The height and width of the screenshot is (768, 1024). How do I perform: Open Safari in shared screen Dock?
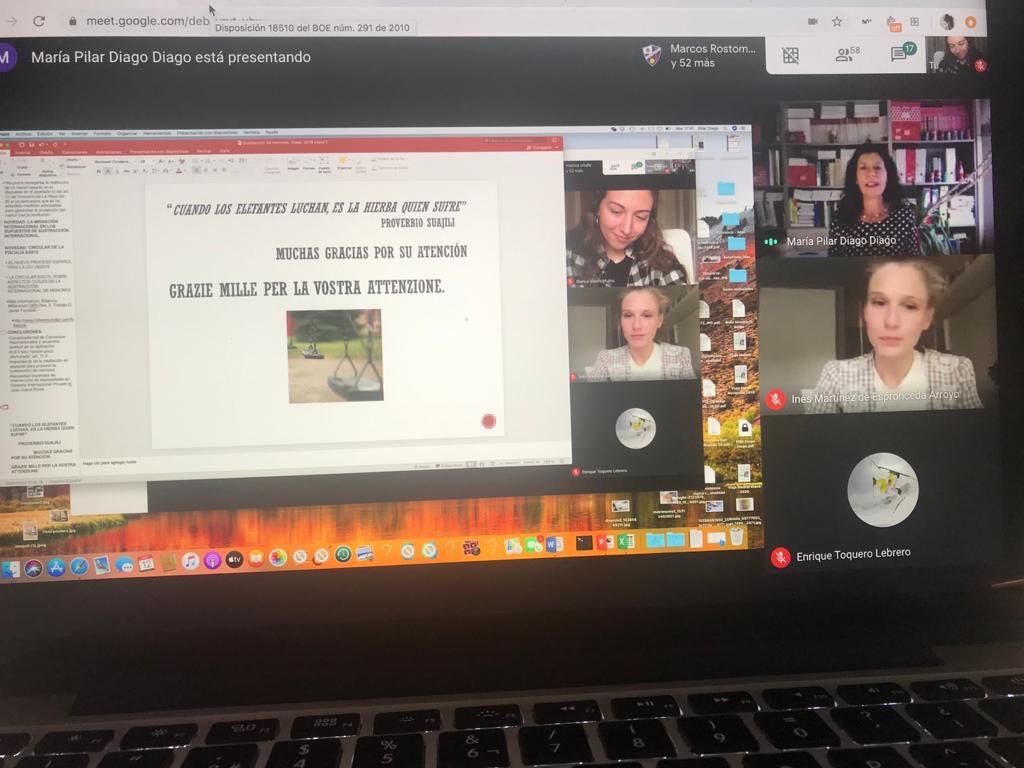[79, 567]
